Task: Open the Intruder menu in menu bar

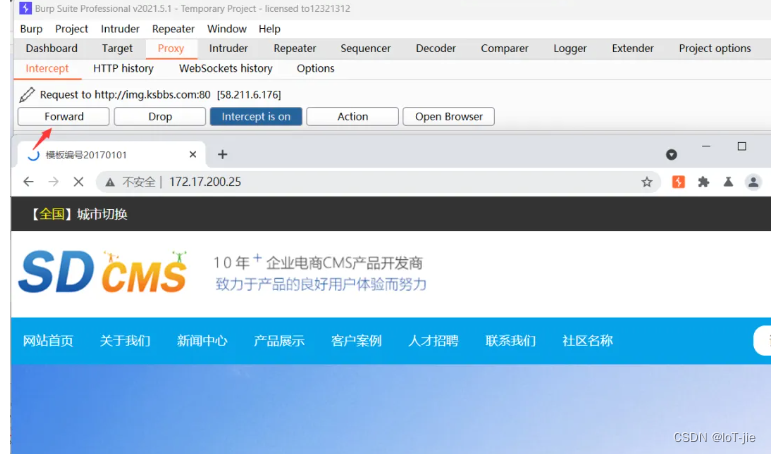Action: (120, 29)
